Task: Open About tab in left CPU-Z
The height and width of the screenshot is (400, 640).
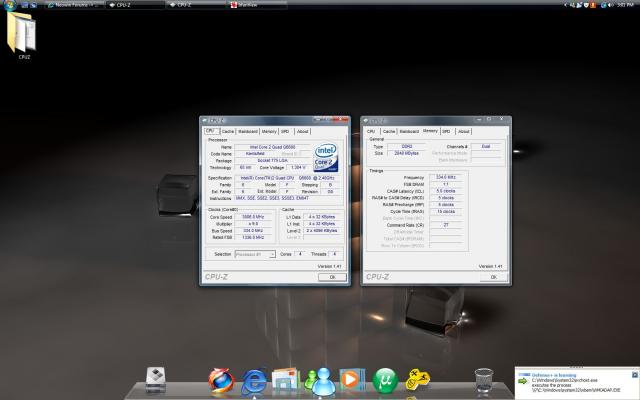Action: point(302,131)
